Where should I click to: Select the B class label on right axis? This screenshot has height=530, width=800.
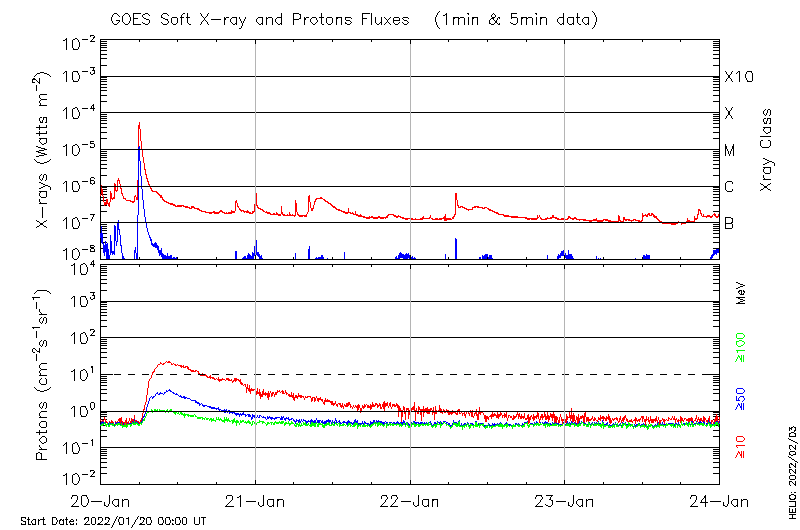729,223
